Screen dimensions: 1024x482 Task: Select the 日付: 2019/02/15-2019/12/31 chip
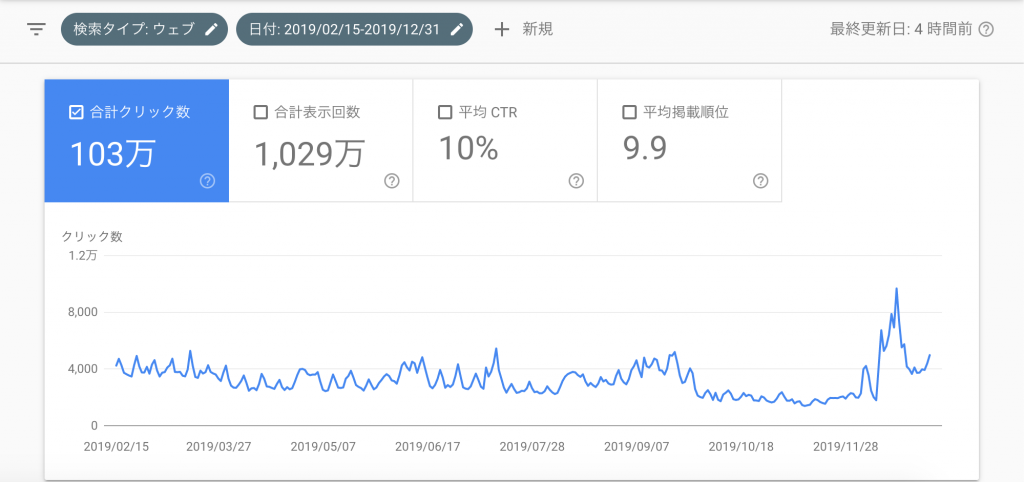click(355, 29)
